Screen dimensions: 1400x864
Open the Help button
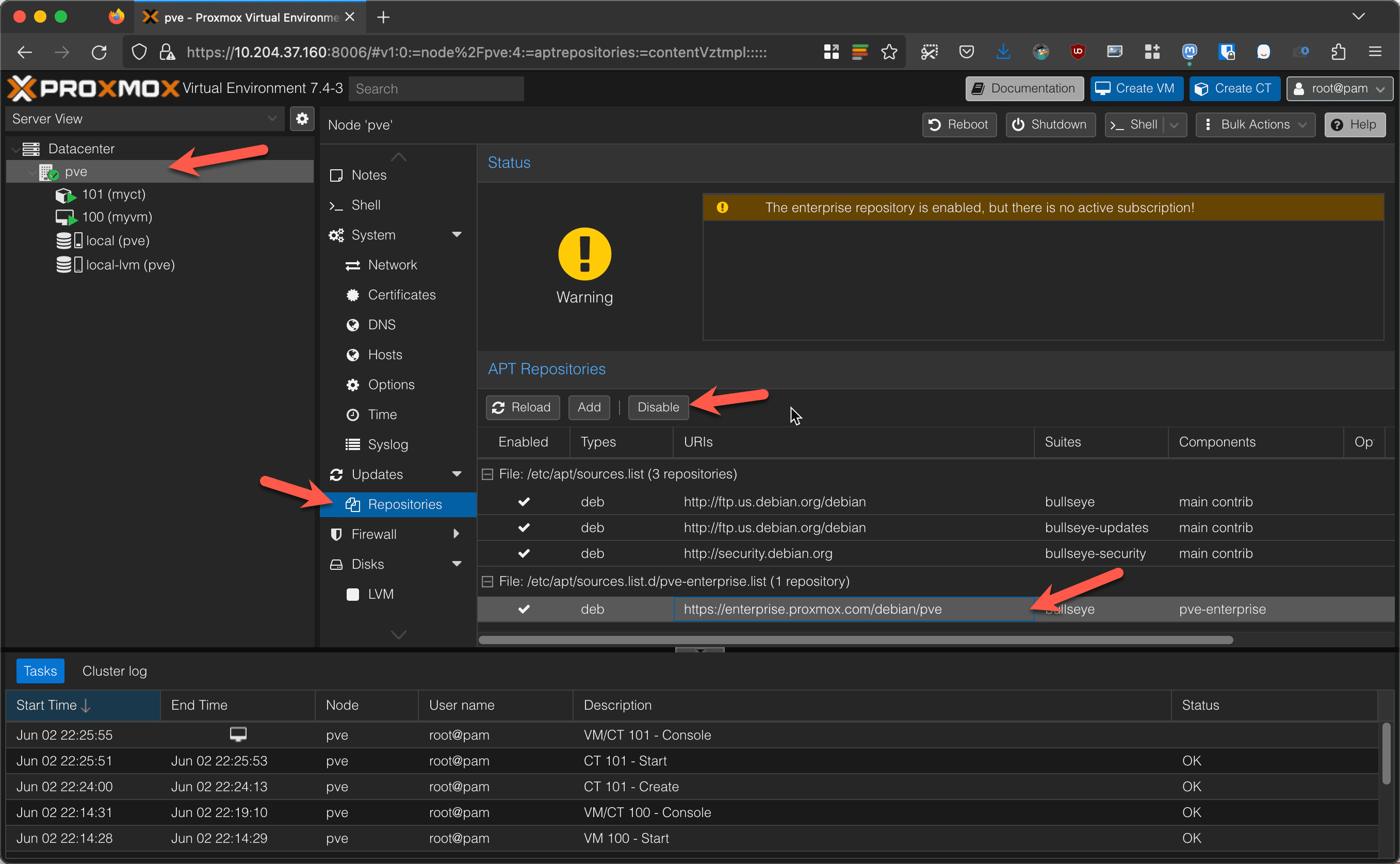coord(1354,124)
